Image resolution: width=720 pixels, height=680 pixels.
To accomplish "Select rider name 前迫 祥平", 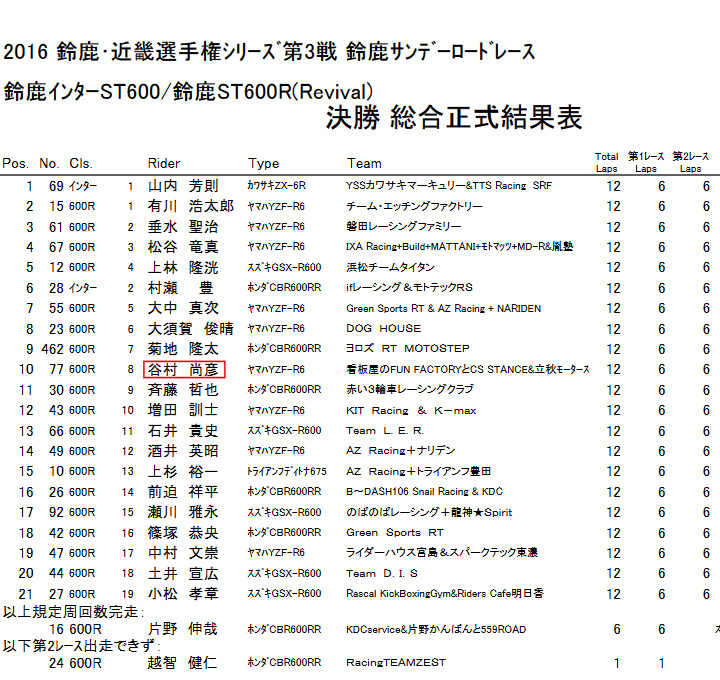I will point(183,492).
